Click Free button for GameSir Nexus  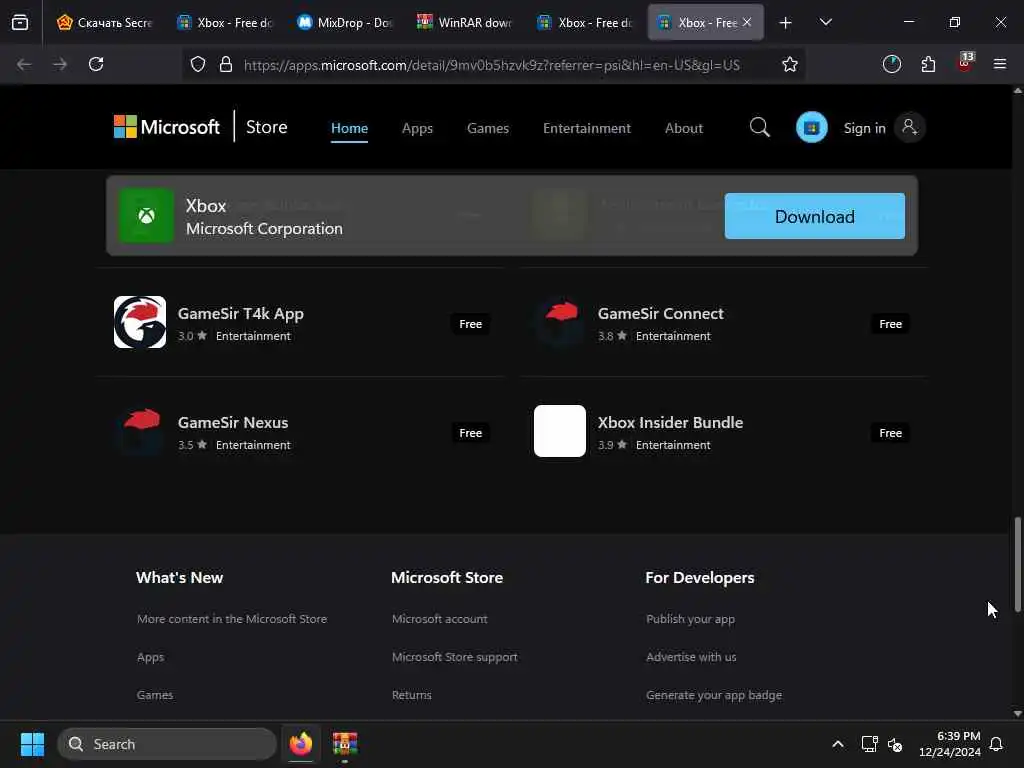[470, 433]
